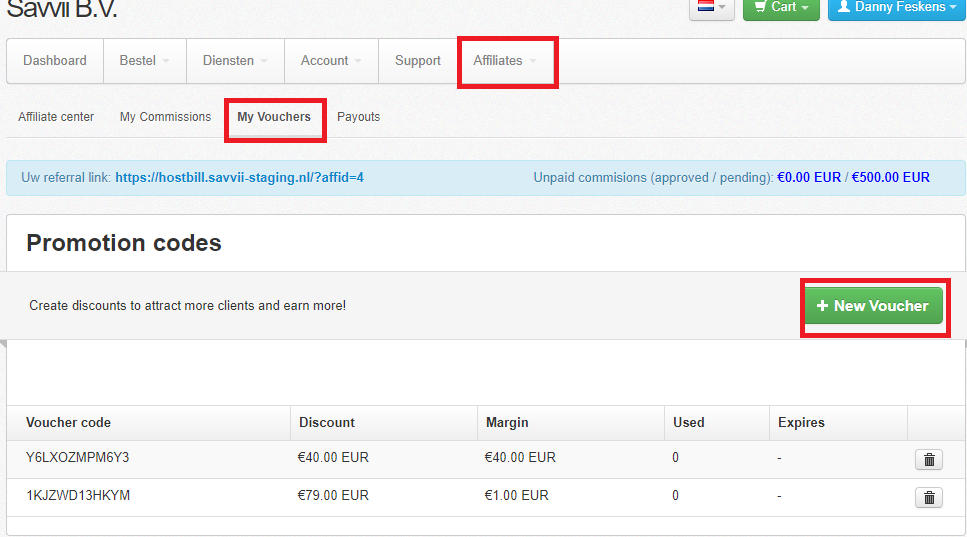The height and width of the screenshot is (537, 967).
Task: Click the €0.00 EUR approved commissions link
Action: pyautogui.click(x=809, y=178)
